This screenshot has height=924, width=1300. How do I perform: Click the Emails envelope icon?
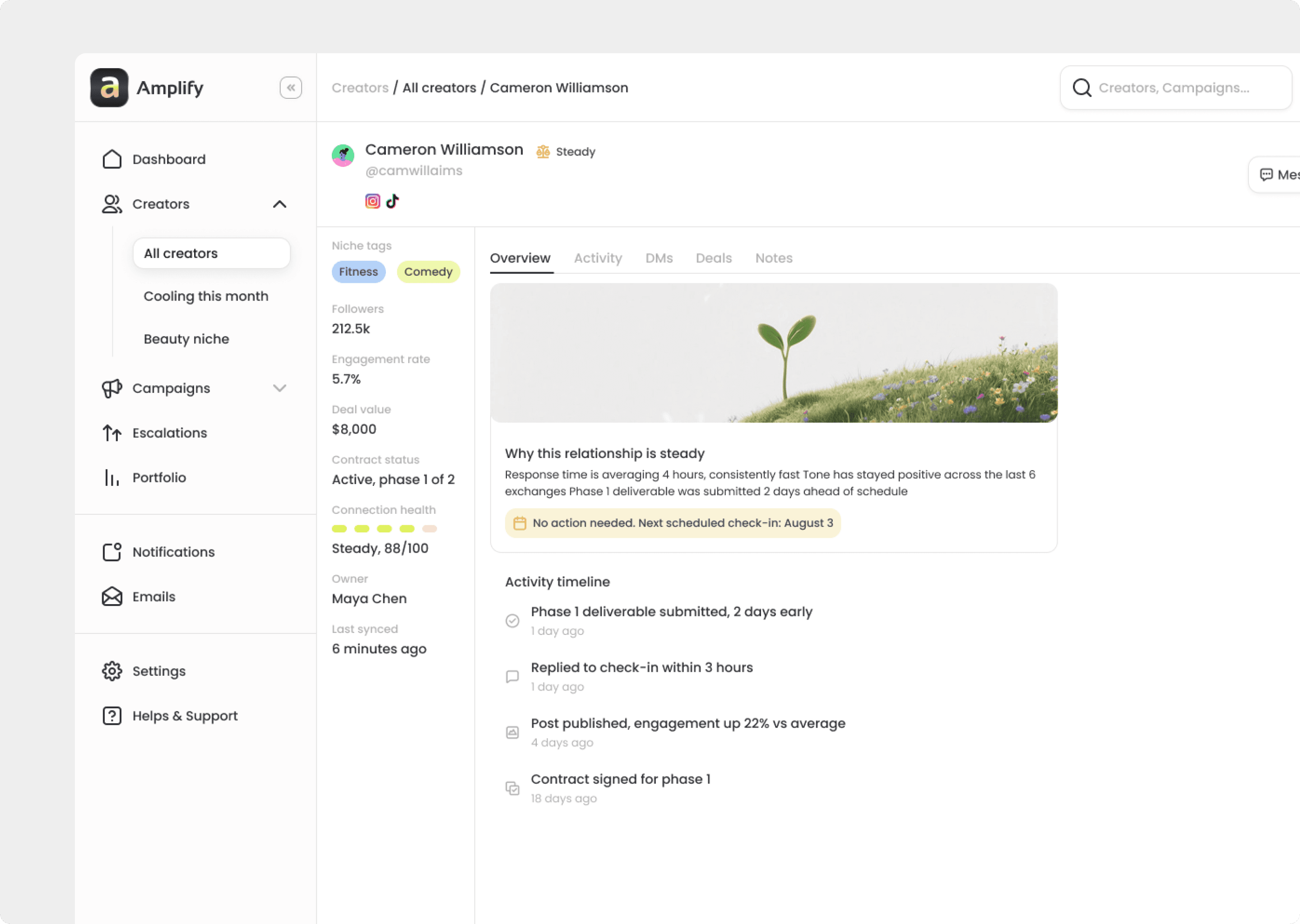click(112, 597)
